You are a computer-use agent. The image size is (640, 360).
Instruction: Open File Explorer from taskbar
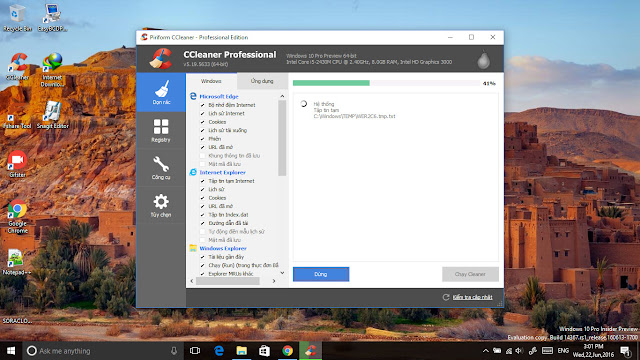point(242,351)
